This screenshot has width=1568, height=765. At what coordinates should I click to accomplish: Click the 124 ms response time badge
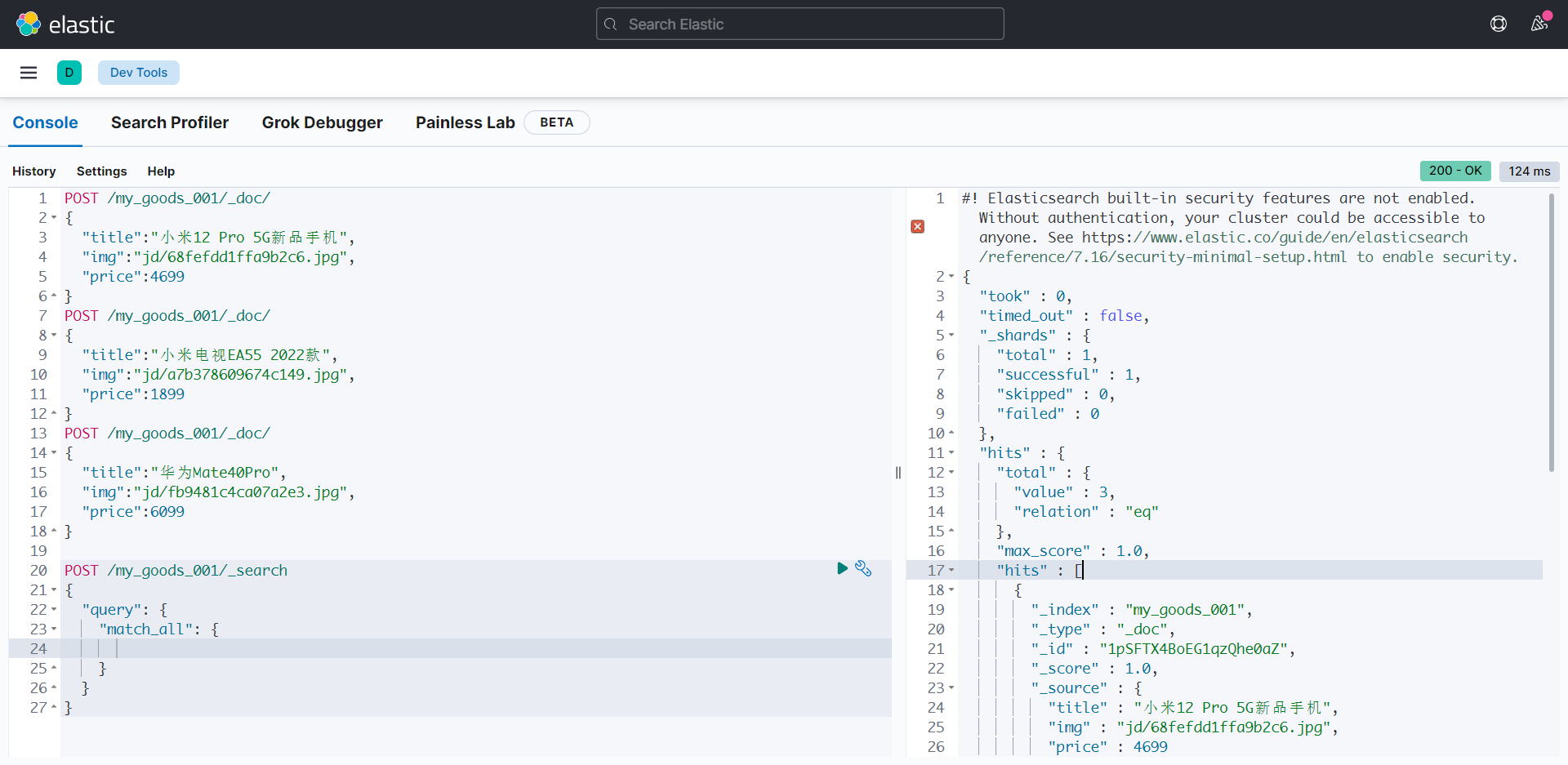tap(1530, 171)
